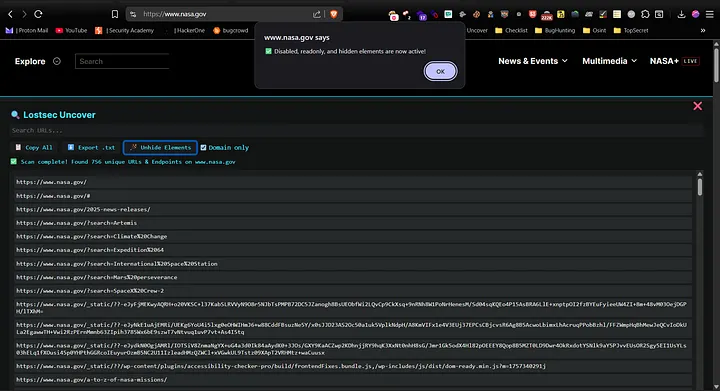720x391 pixels.
Task: Open the TopSecret bookmarks folder
Action: point(631,30)
